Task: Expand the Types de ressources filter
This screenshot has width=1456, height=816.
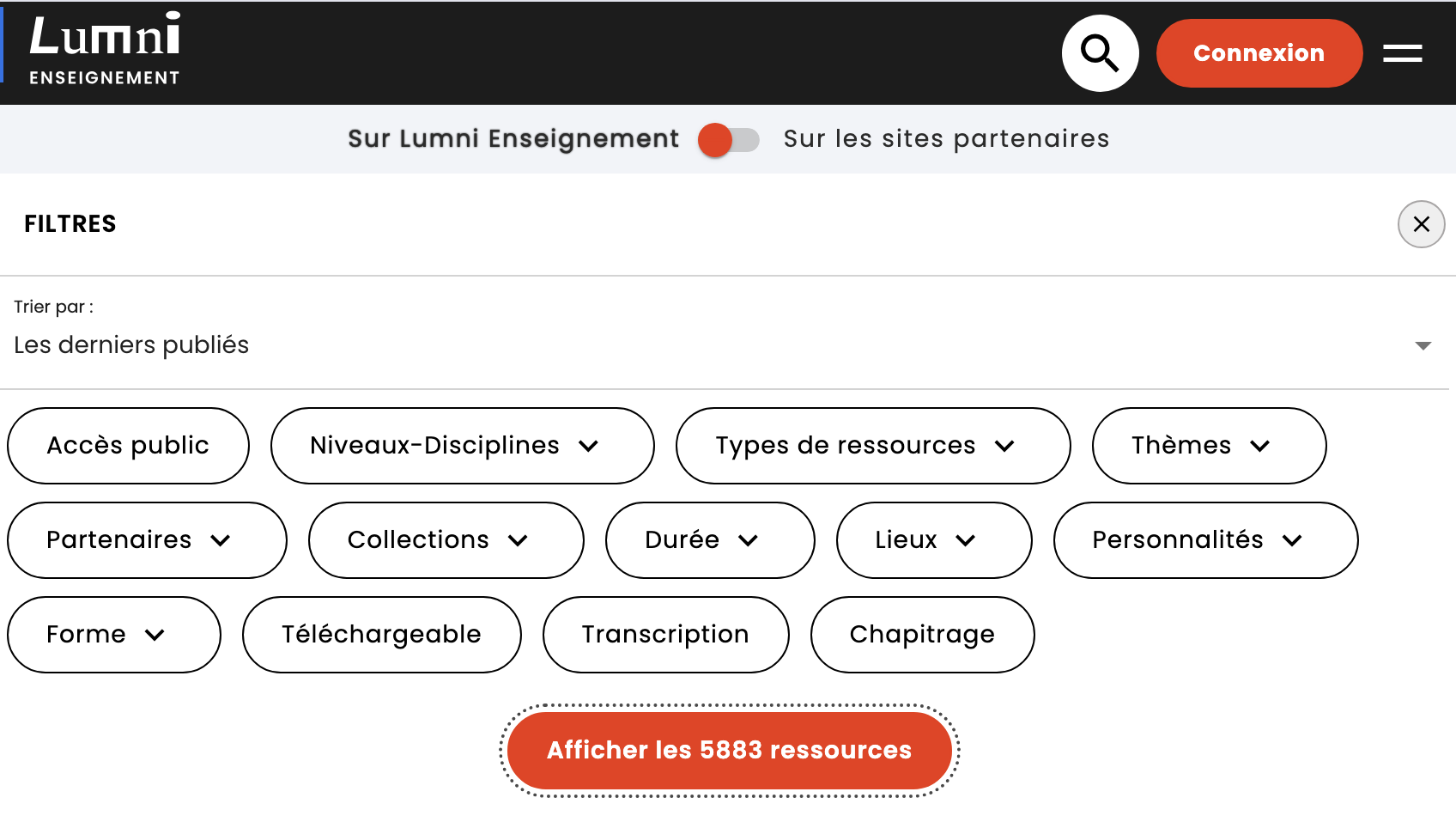Action: 872,446
